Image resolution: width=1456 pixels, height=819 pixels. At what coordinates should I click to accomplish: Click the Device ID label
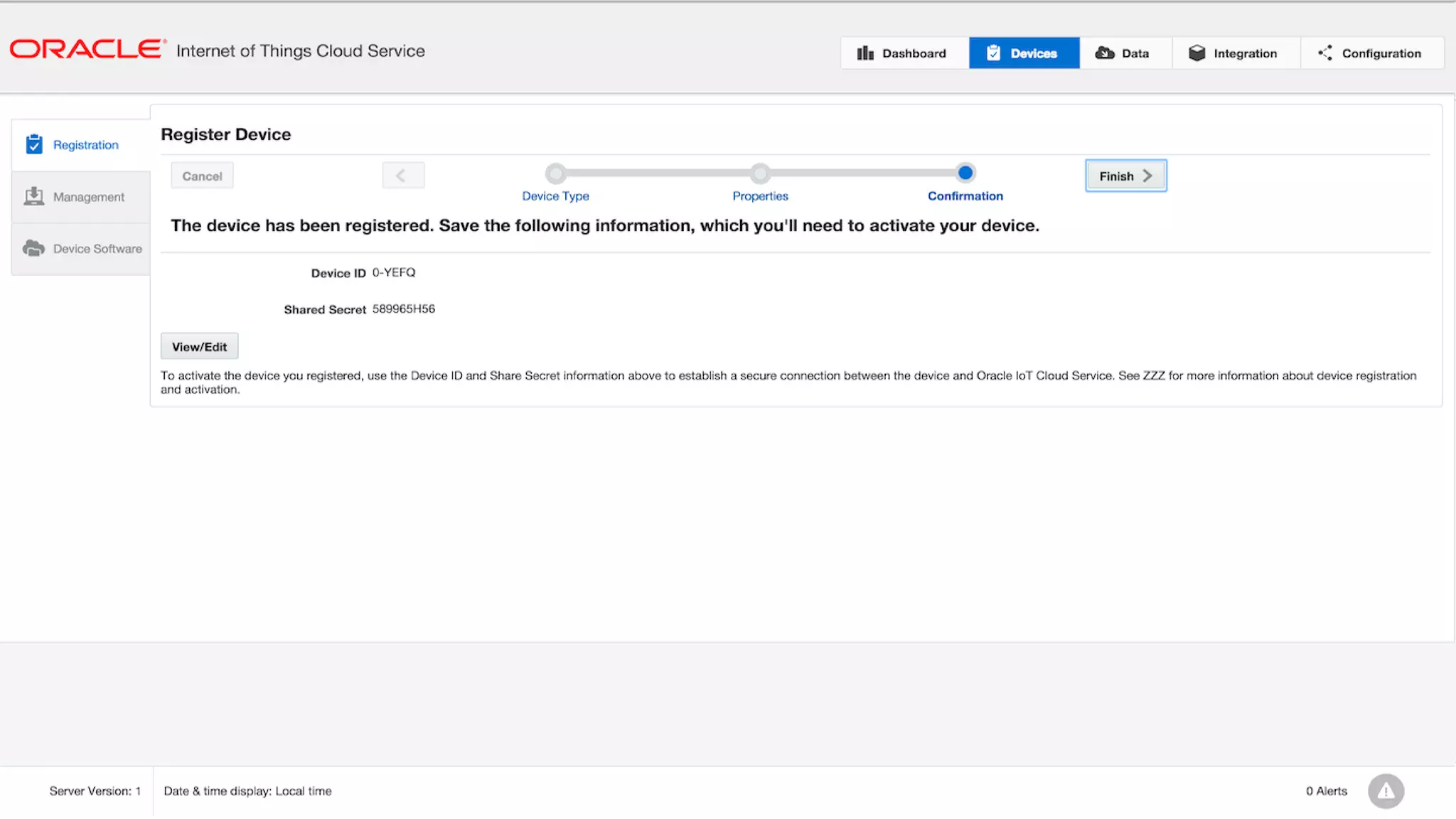click(x=338, y=273)
